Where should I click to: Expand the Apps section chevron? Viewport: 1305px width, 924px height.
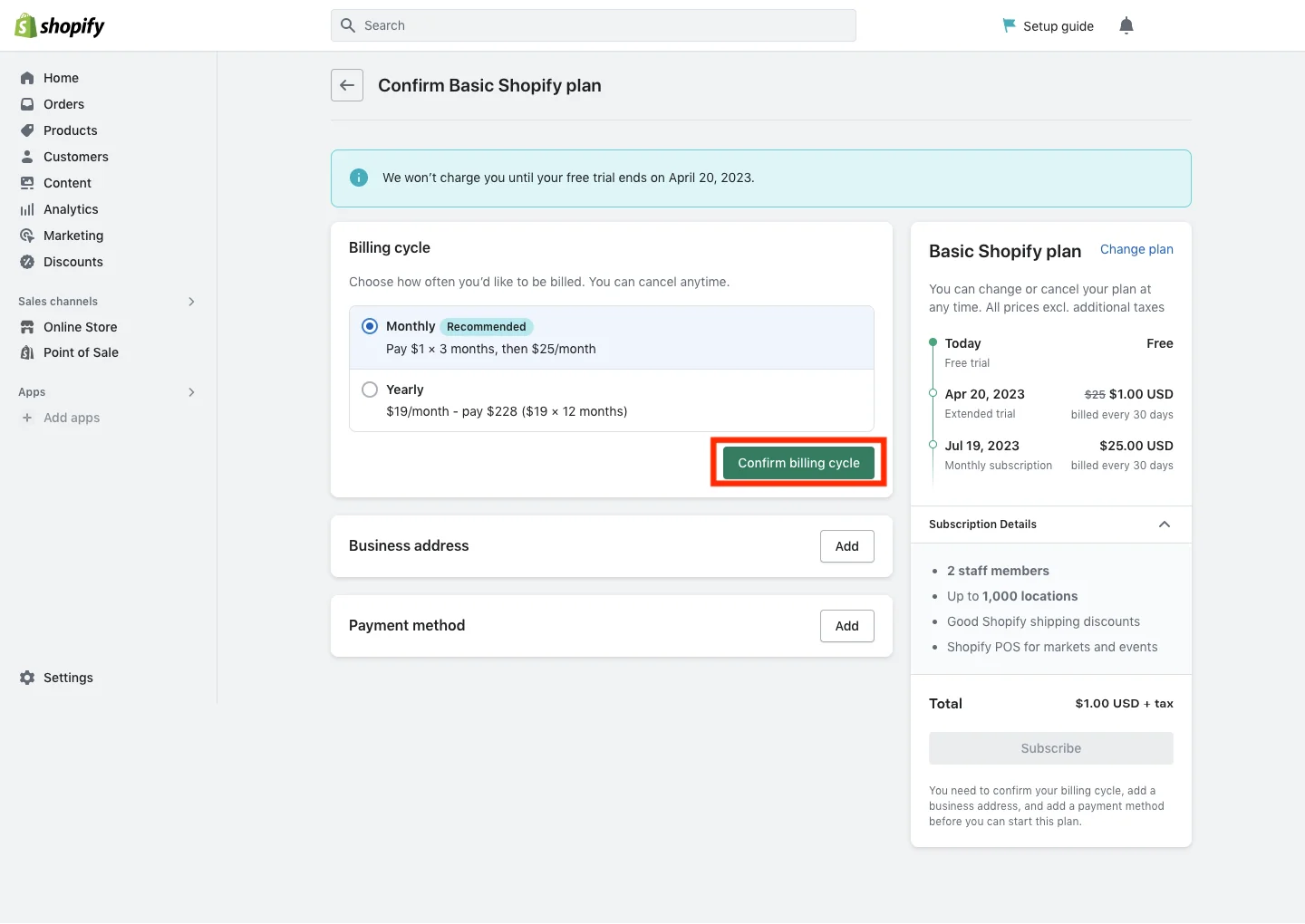191,392
